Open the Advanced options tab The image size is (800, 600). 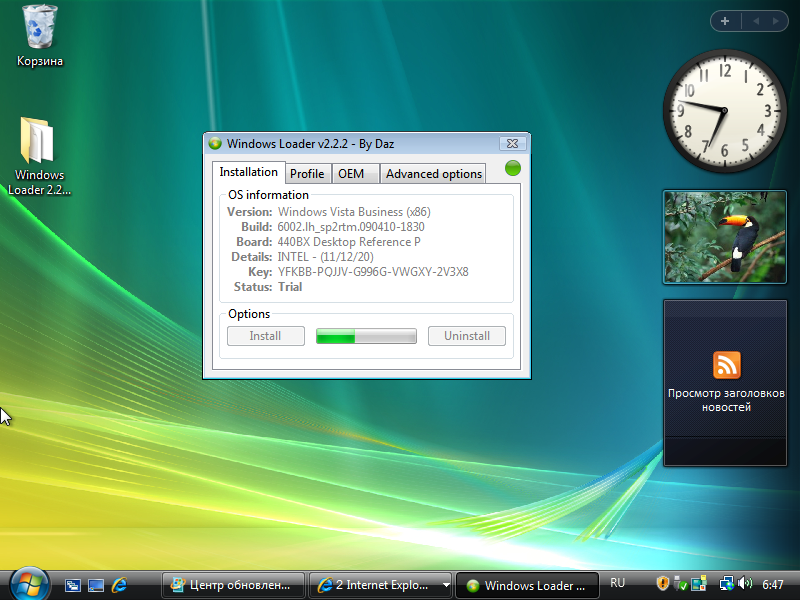point(434,174)
